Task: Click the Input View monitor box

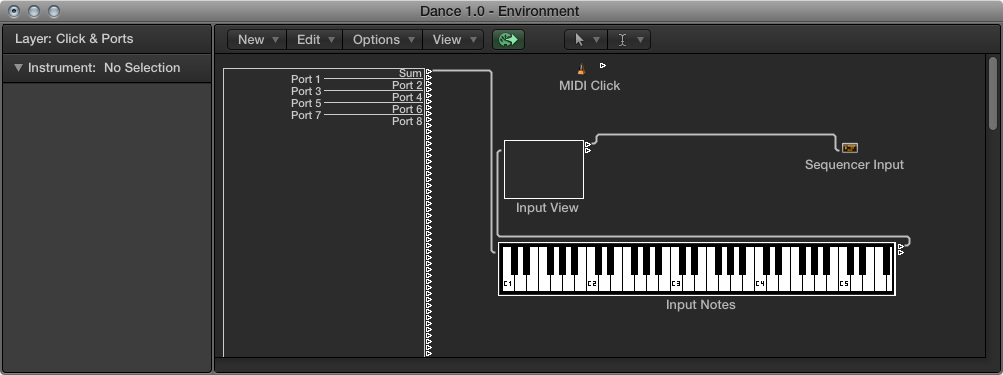Action: (544, 170)
